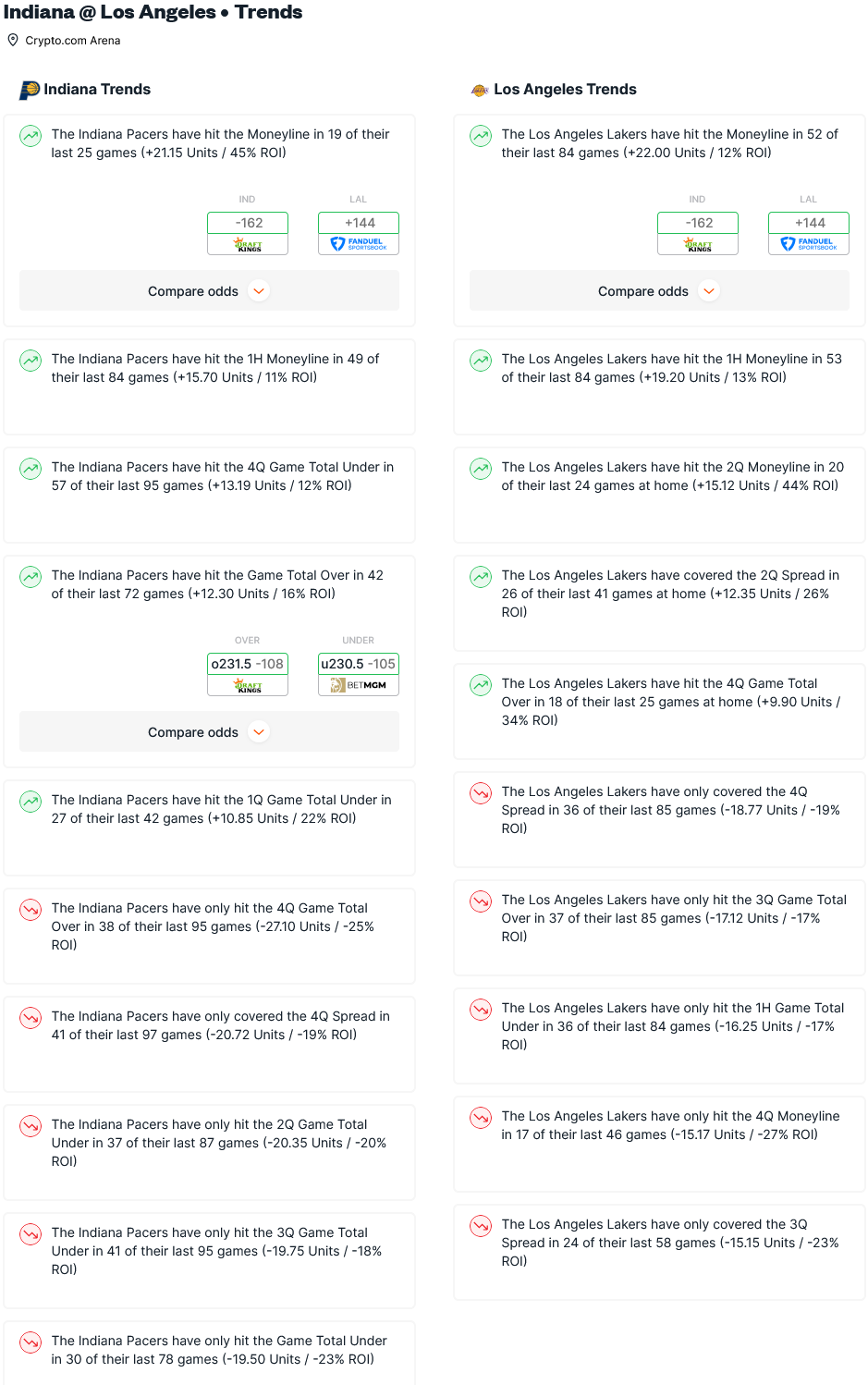Click red downtrend icon beside Lakers 3Q Spread trend
Screen dimensions: 868x1385
[x=481, y=1226]
